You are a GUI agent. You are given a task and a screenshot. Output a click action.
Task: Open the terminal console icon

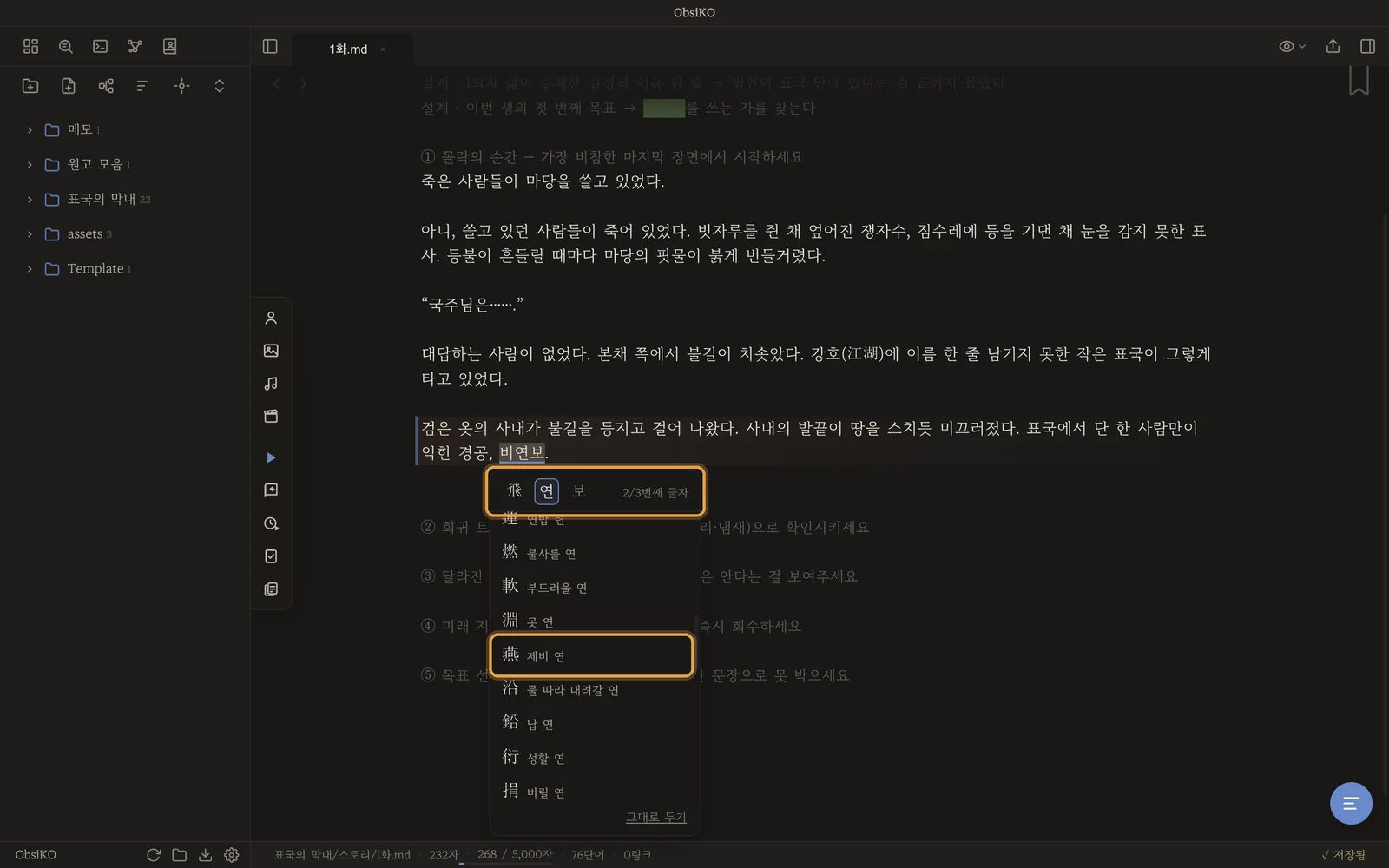pyautogui.click(x=101, y=46)
